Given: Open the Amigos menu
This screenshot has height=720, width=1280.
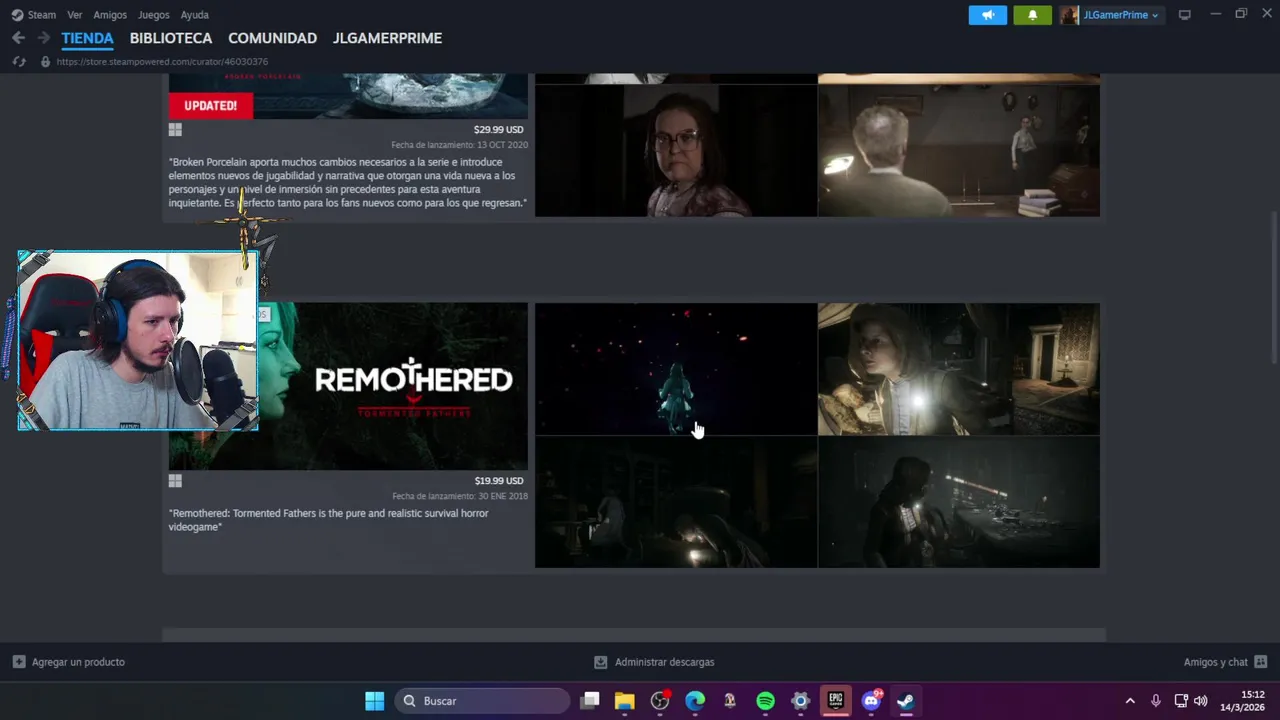Looking at the screenshot, I should pos(110,15).
